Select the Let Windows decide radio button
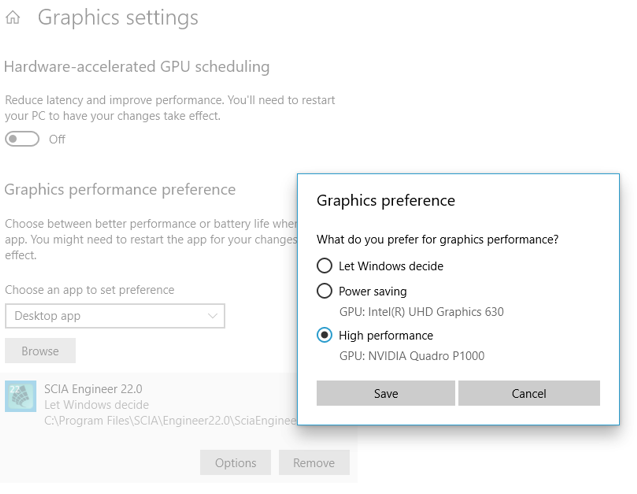 click(x=324, y=266)
